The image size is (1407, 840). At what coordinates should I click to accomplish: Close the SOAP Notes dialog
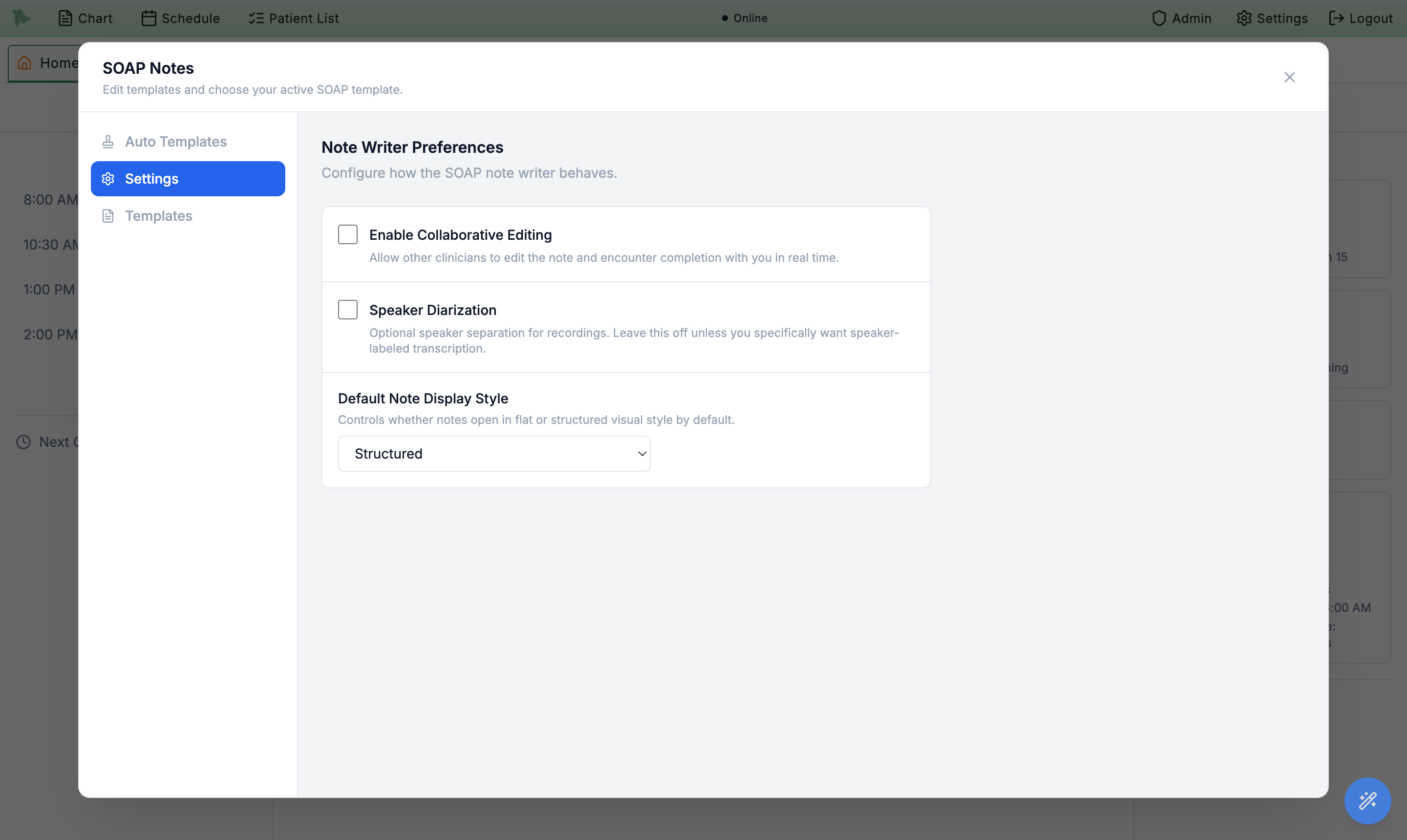click(x=1289, y=77)
